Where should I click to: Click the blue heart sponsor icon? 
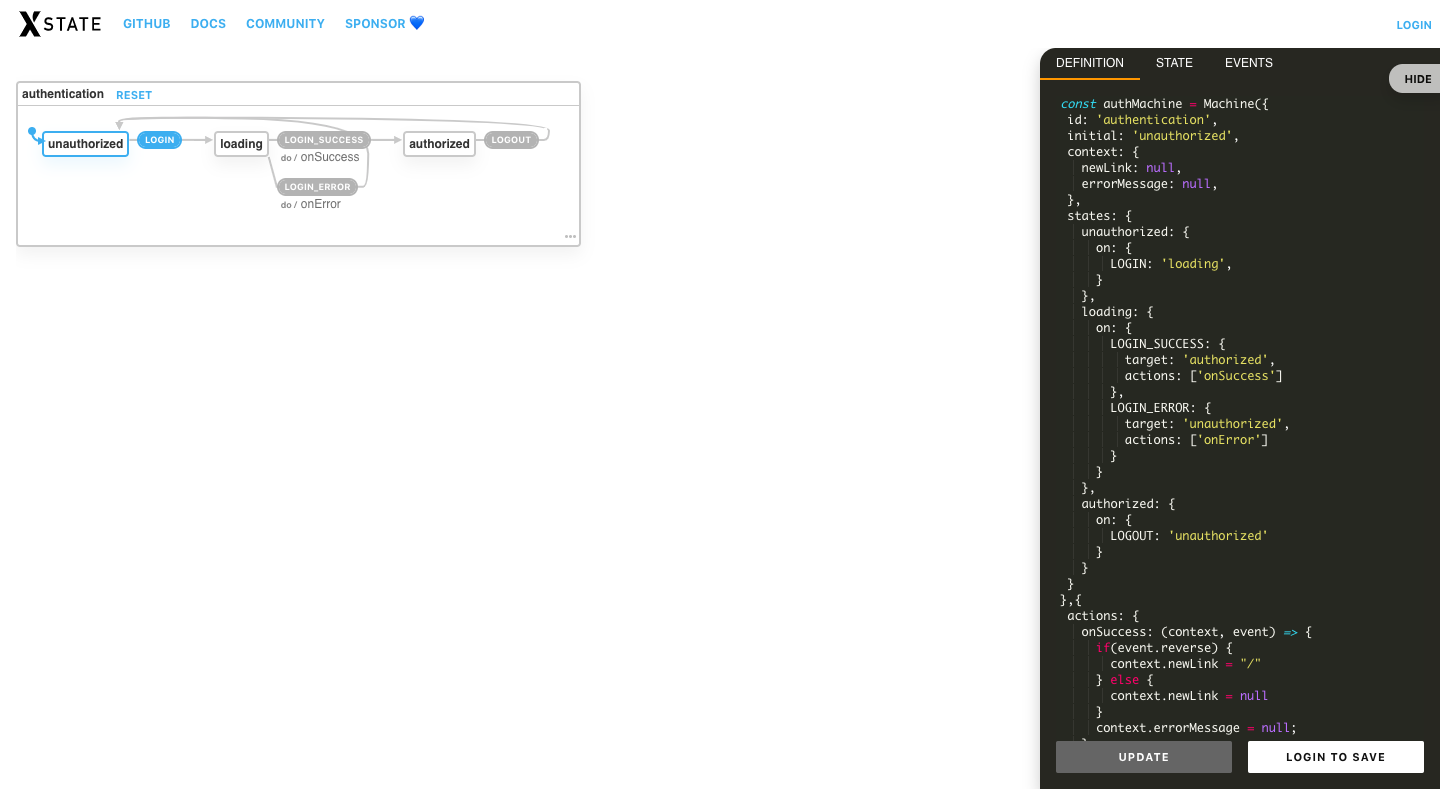(417, 23)
